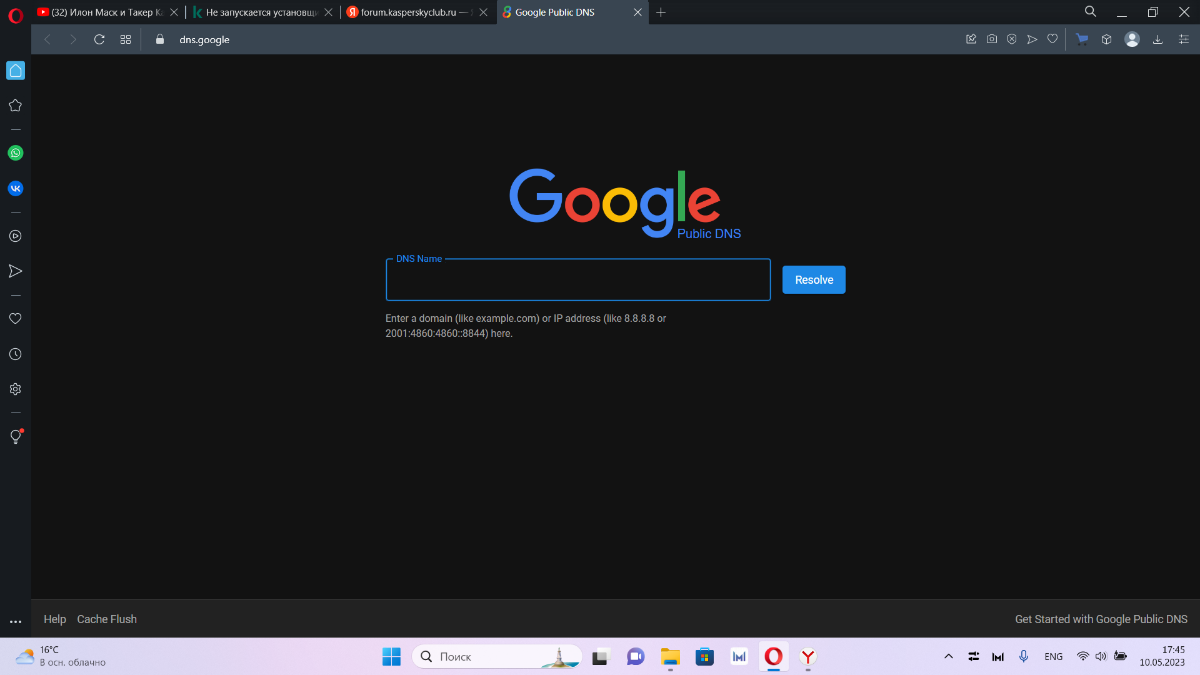Click the padlock site security icon

point(159,39)
